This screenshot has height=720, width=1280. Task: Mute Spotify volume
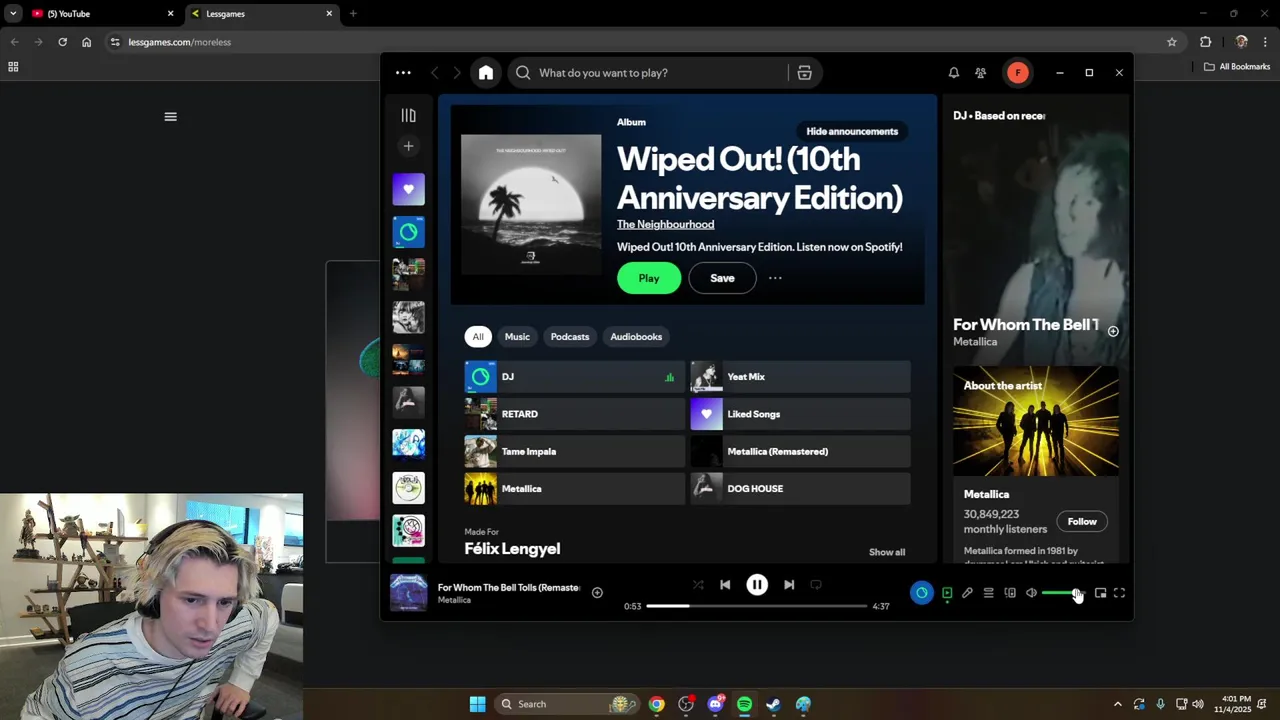[1031, 593]
